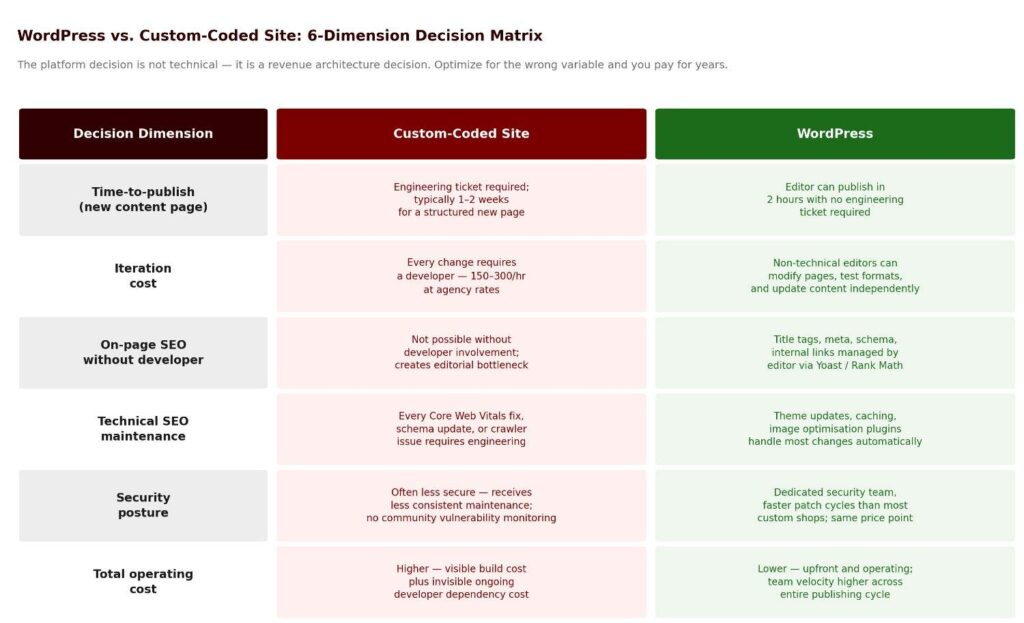Select the 'Editor can publish in 2 hours' cell
This screenshot has height=623, width=1024.
pos(834,200)
